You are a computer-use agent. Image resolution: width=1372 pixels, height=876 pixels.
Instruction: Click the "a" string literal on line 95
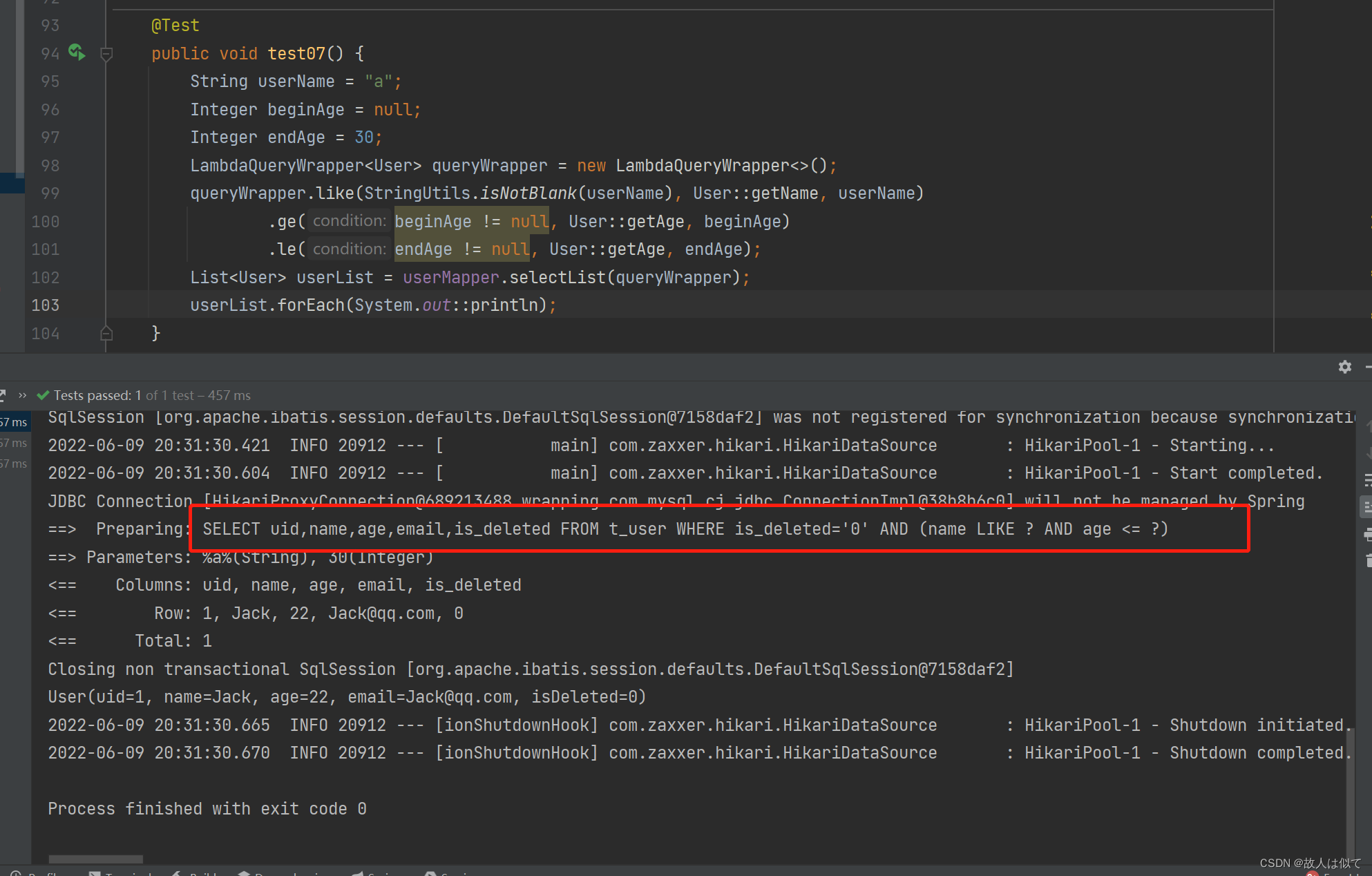(x=378, y=82)
